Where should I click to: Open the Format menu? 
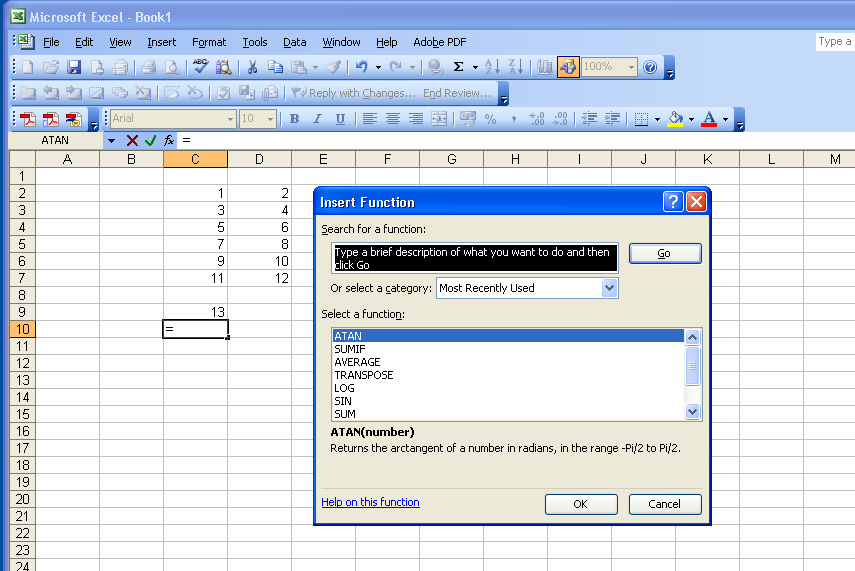[209, 42]
